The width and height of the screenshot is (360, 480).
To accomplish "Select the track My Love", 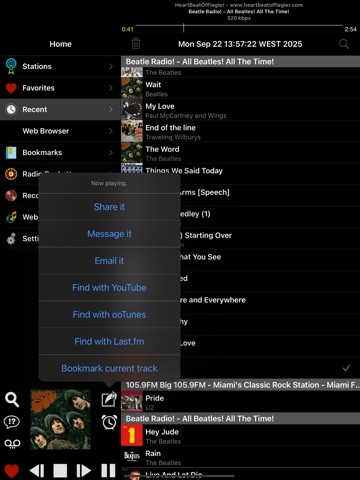I will (x=240, y=110).
